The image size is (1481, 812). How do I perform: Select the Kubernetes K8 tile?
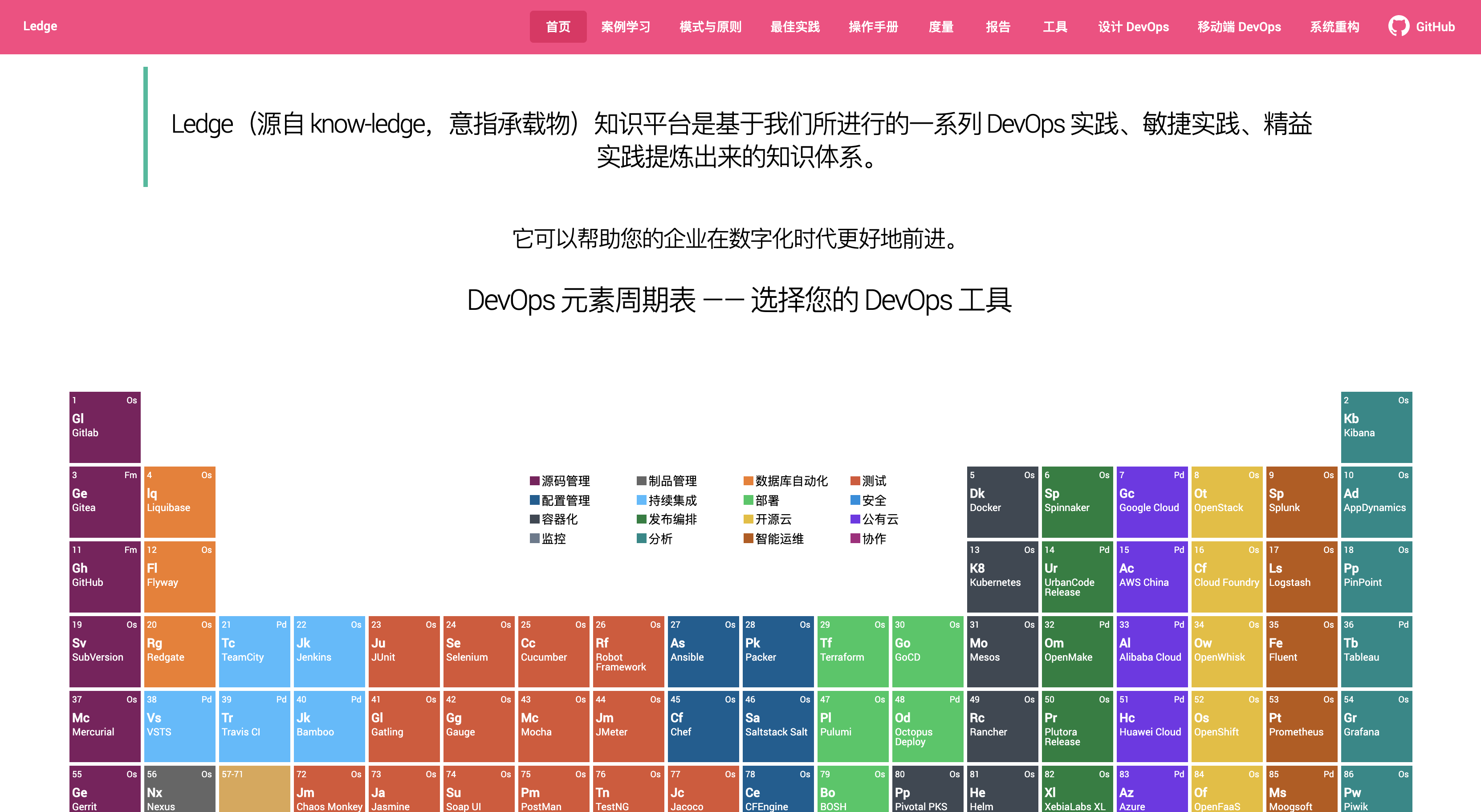pos(1001,576)
